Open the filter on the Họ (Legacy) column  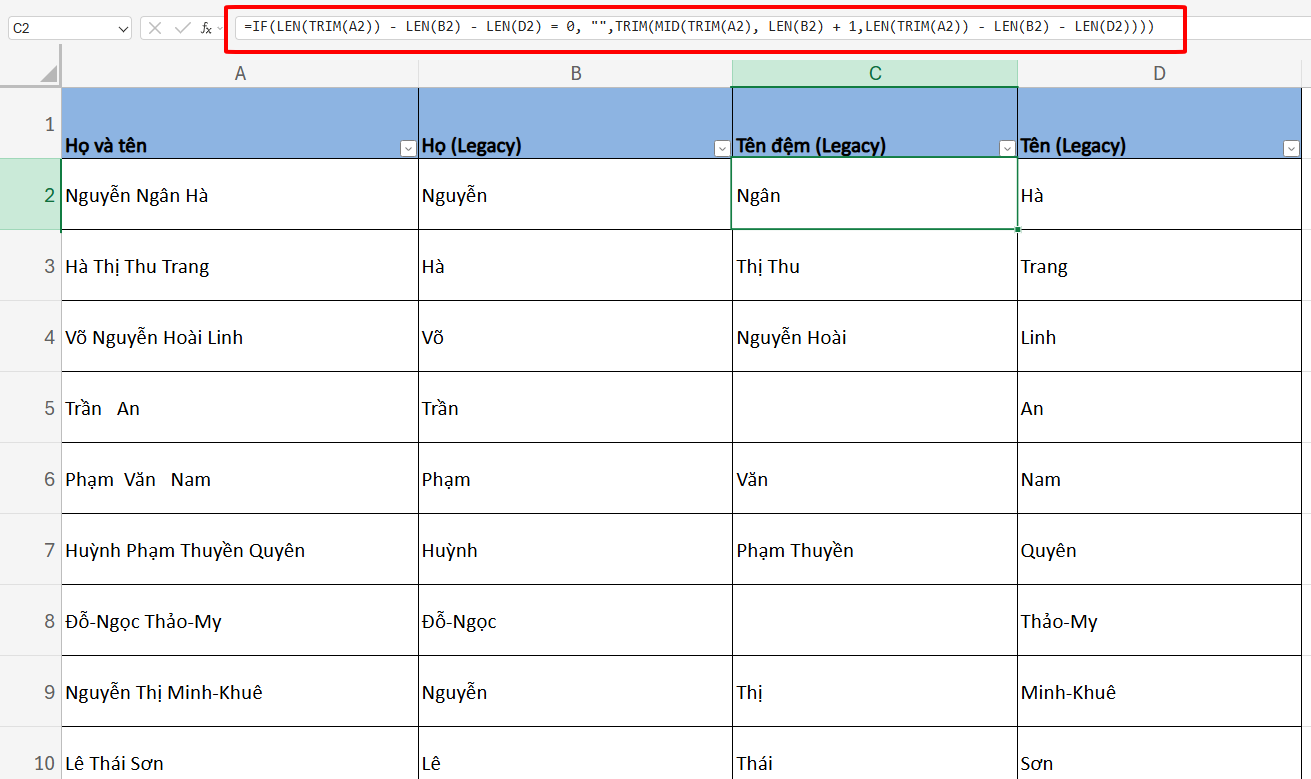[x=722, y=147]
